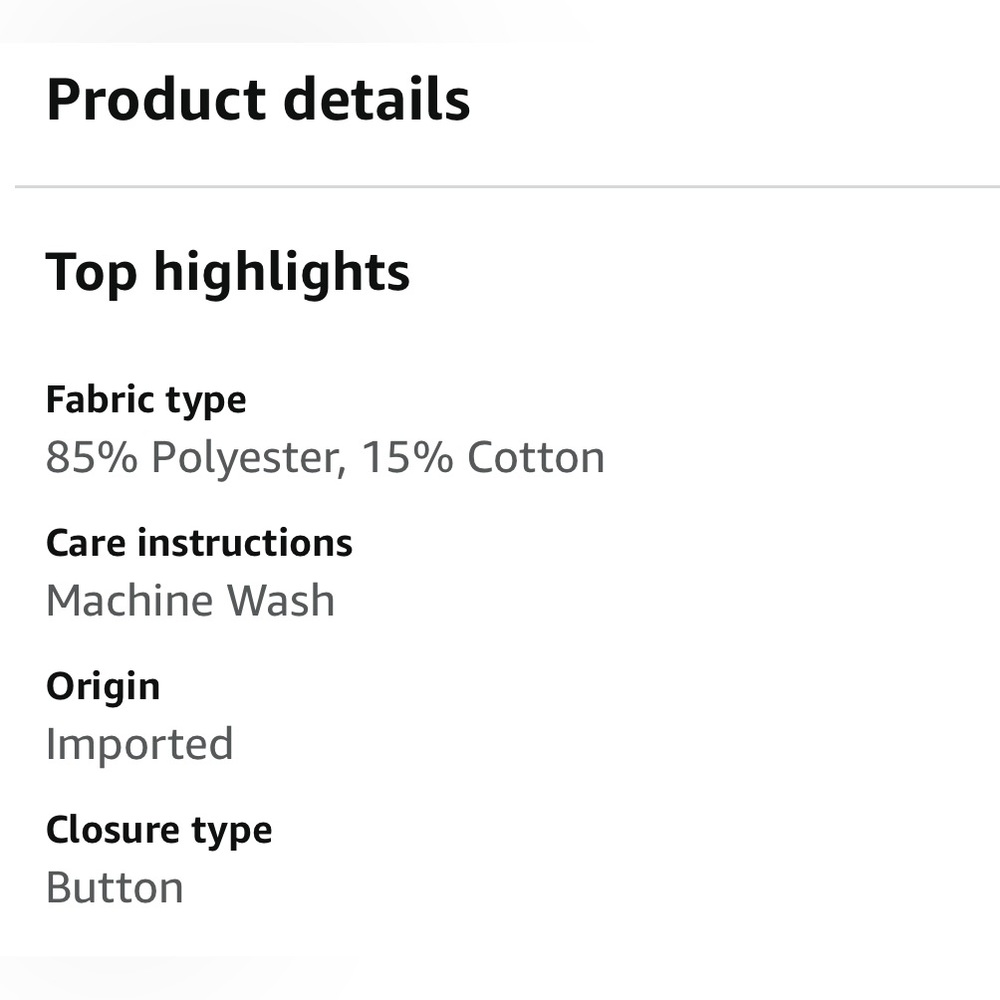
Task: Click the word details in the main heading
Action: coord(377,99)
